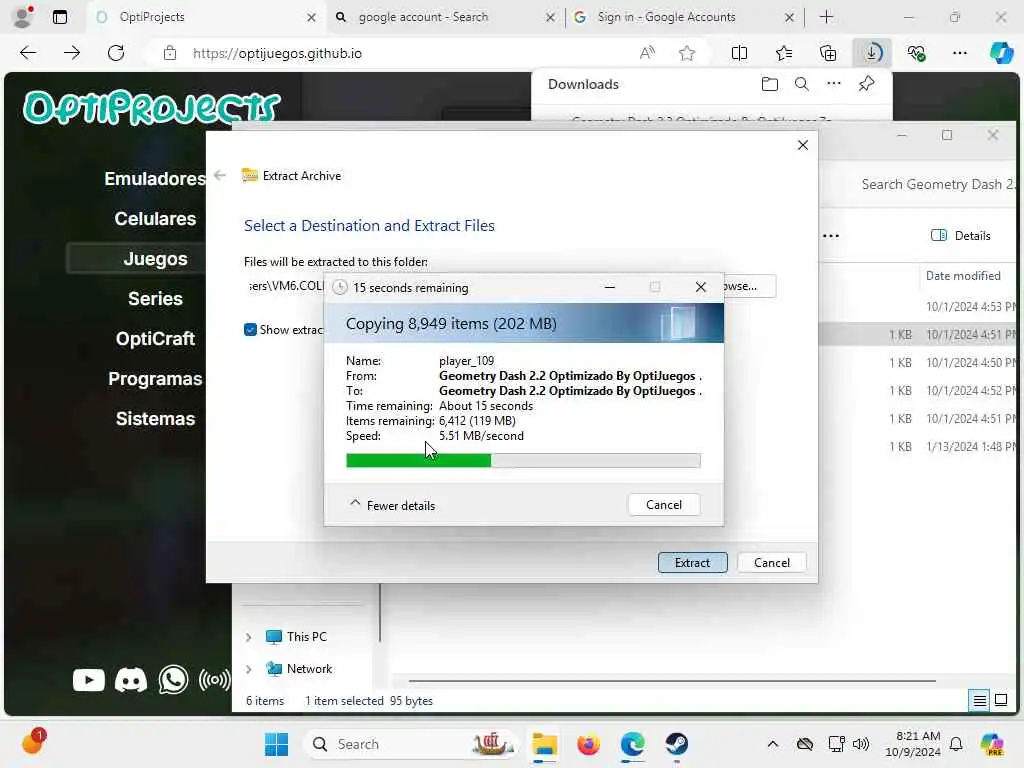1024x768 pixels.
Task: Click the Windows Start button
Action: click(276, 744)
